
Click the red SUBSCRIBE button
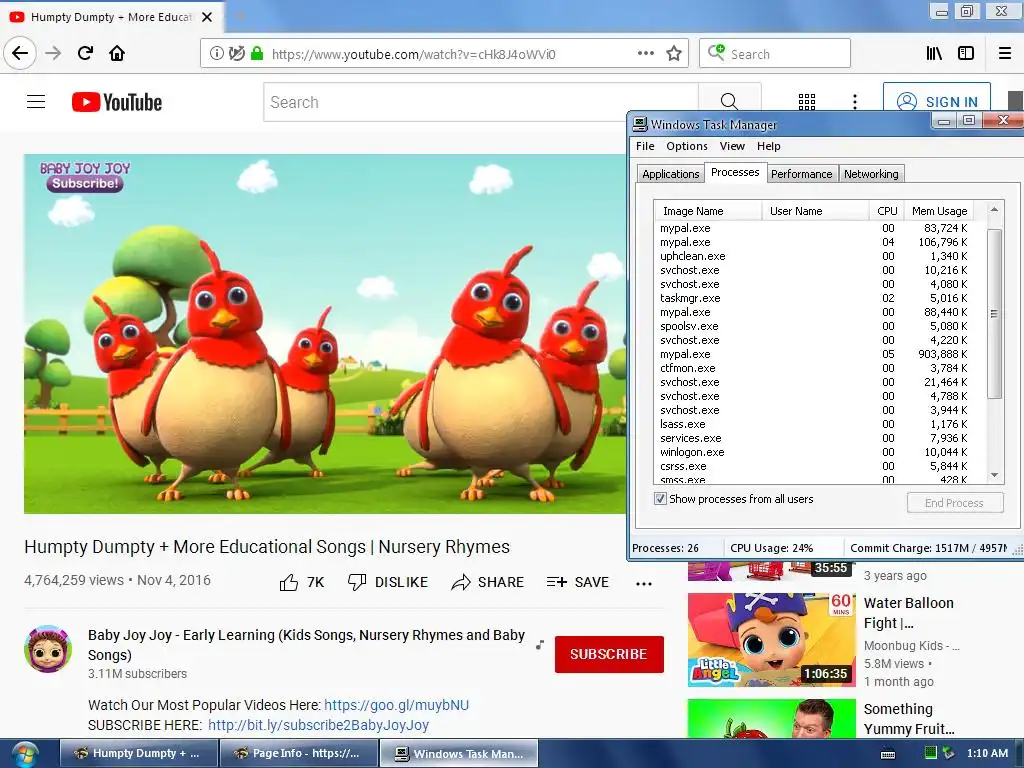point(609,654)
